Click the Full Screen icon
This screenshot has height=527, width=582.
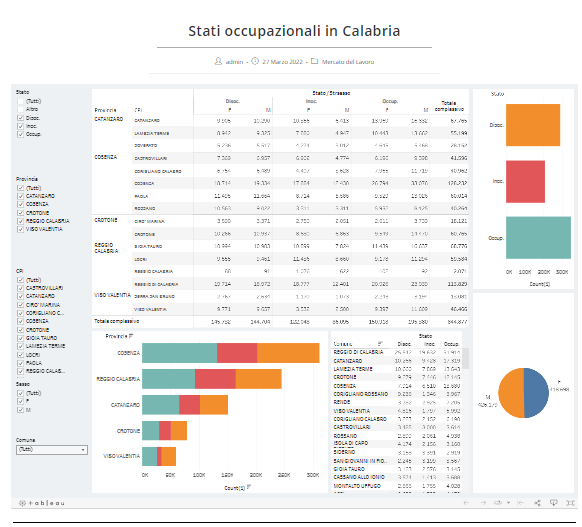click(x=570, y=503)
